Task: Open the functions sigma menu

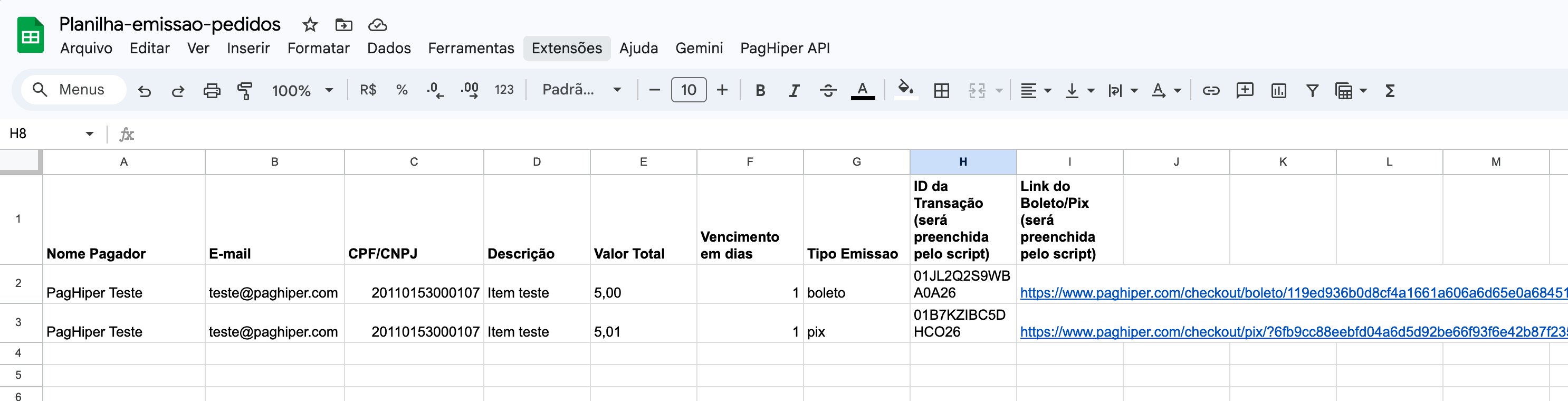Action: click(1390, 91)
